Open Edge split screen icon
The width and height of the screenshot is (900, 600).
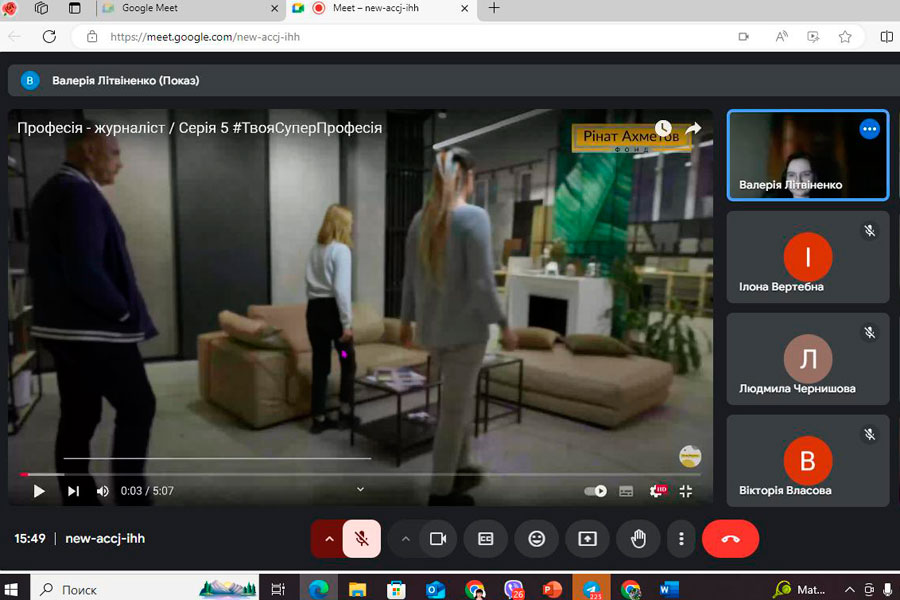pyautogui.click(x=886, y=37)
